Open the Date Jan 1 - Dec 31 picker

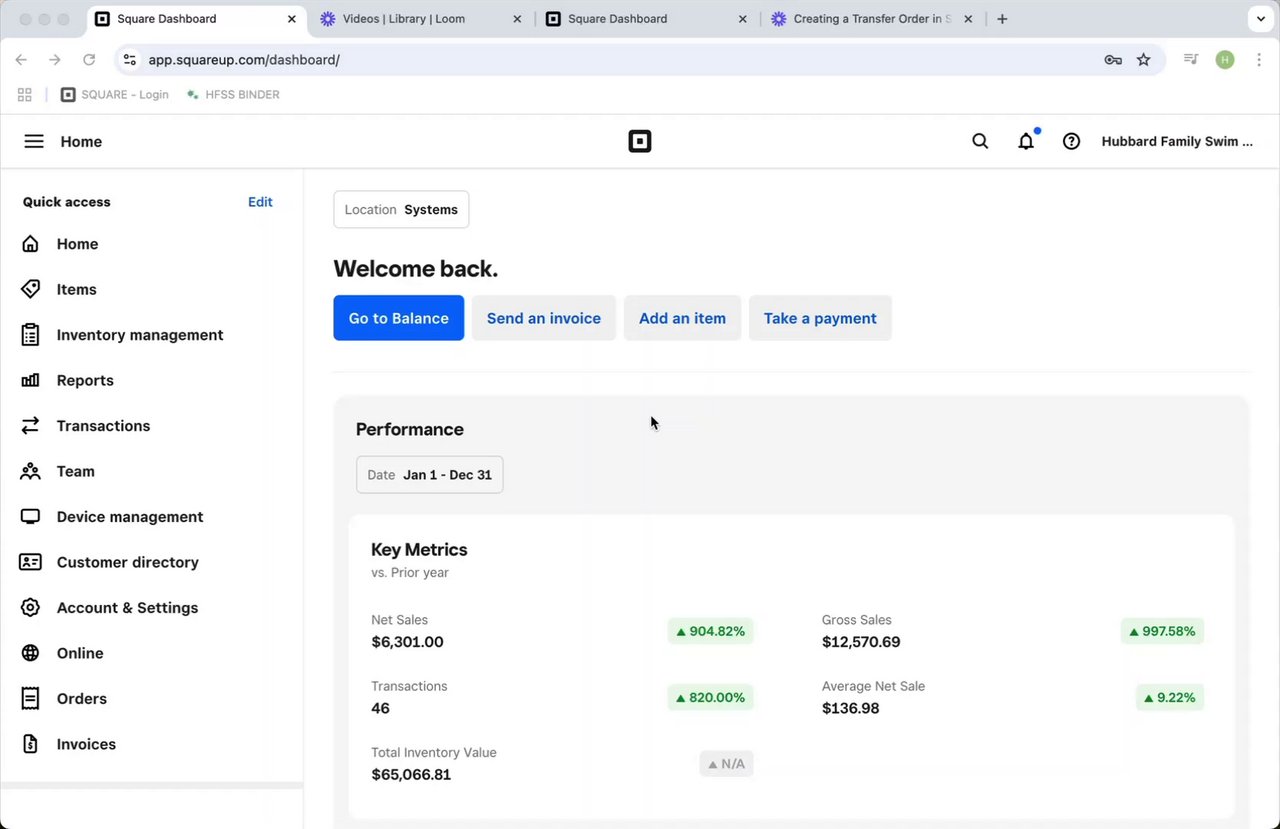click(x=430, y=475)
